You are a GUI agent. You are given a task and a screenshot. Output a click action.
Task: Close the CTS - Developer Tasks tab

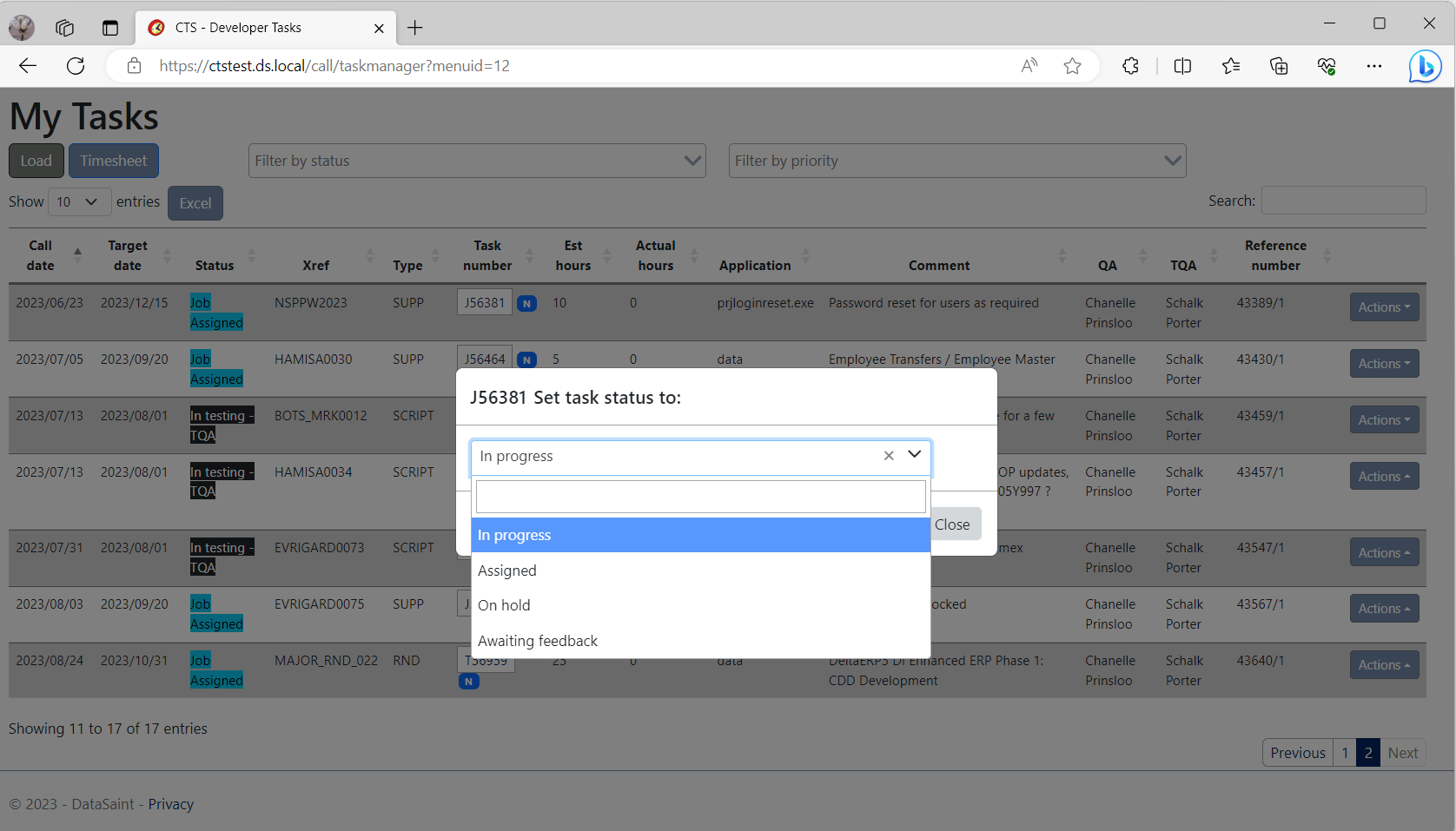point(379,28)
